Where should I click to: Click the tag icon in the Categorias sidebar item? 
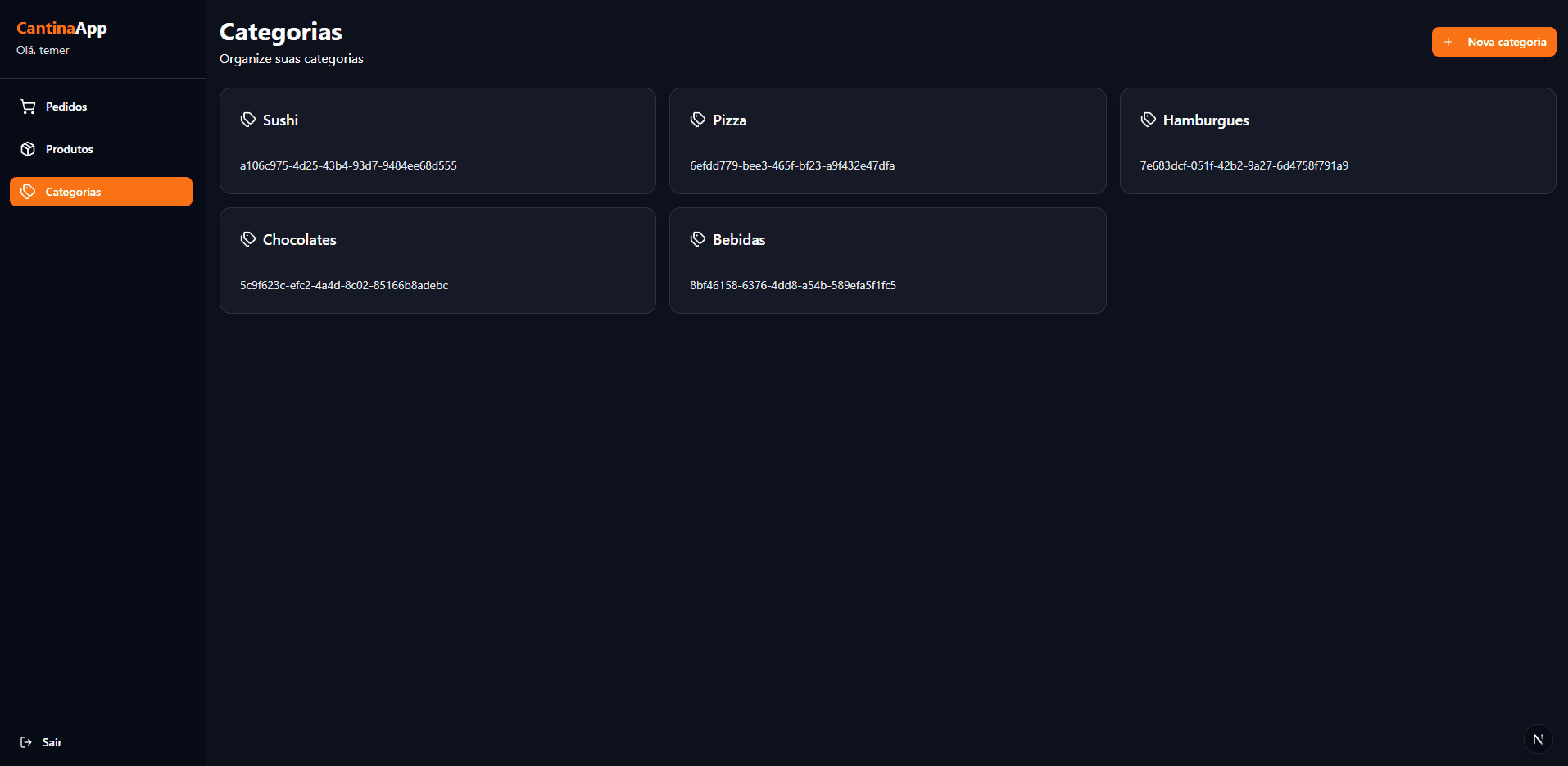point(27,192)
